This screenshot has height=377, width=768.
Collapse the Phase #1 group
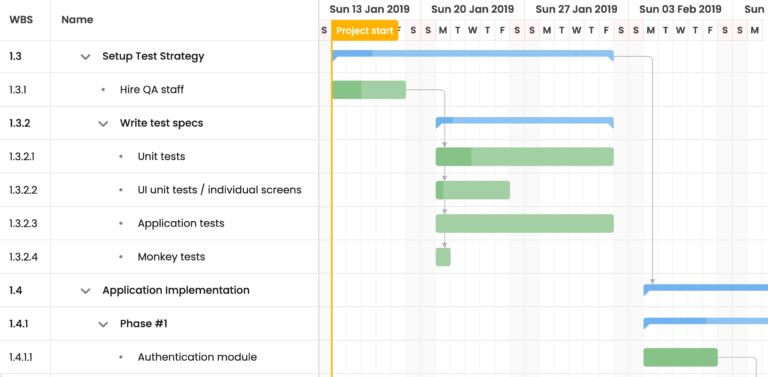(x=103, y=324)
